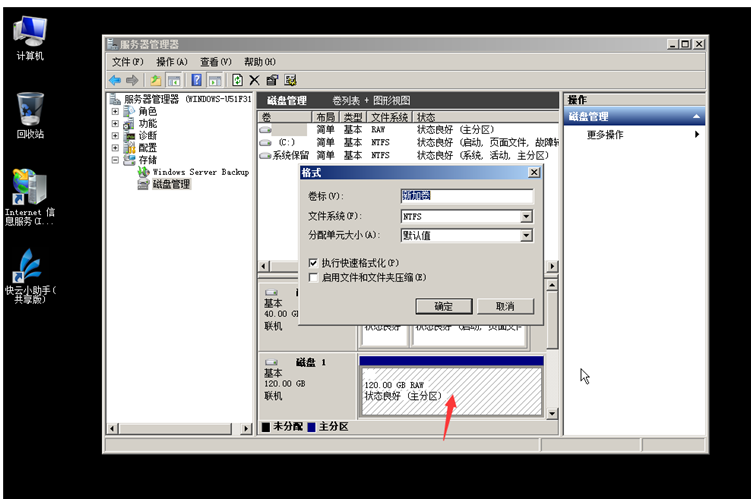Click the Refresh toolbar icon

coord(237,80)
